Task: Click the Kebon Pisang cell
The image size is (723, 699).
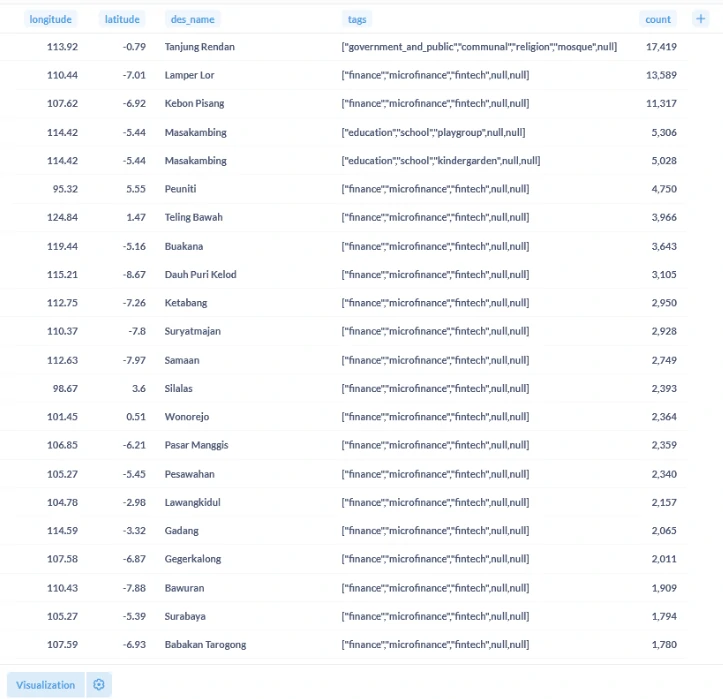Action: click(194, 104)
